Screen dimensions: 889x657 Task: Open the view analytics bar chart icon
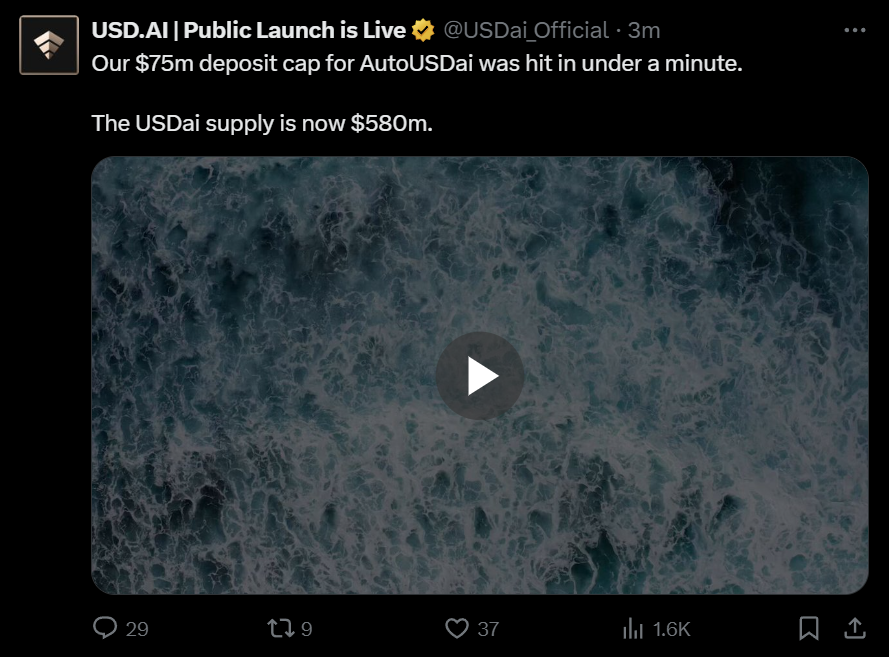pos(633,628)
